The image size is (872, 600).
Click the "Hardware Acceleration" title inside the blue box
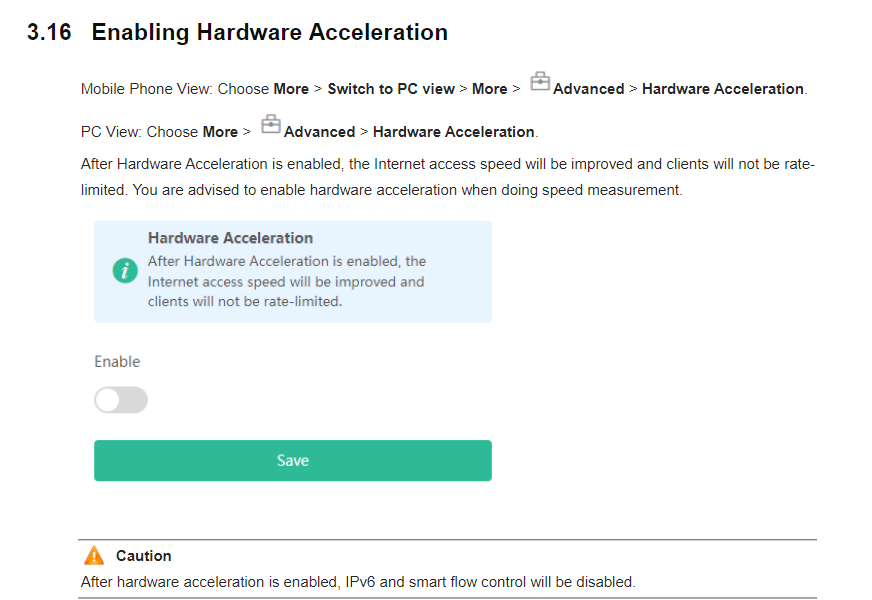point(230,238)
